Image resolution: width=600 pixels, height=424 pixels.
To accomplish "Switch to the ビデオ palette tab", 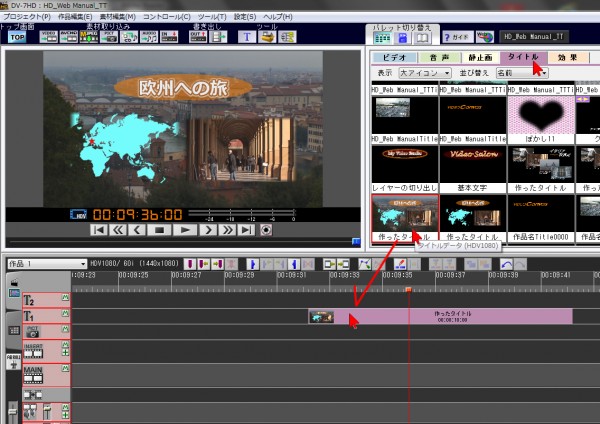I will click(x=395, y=57).
